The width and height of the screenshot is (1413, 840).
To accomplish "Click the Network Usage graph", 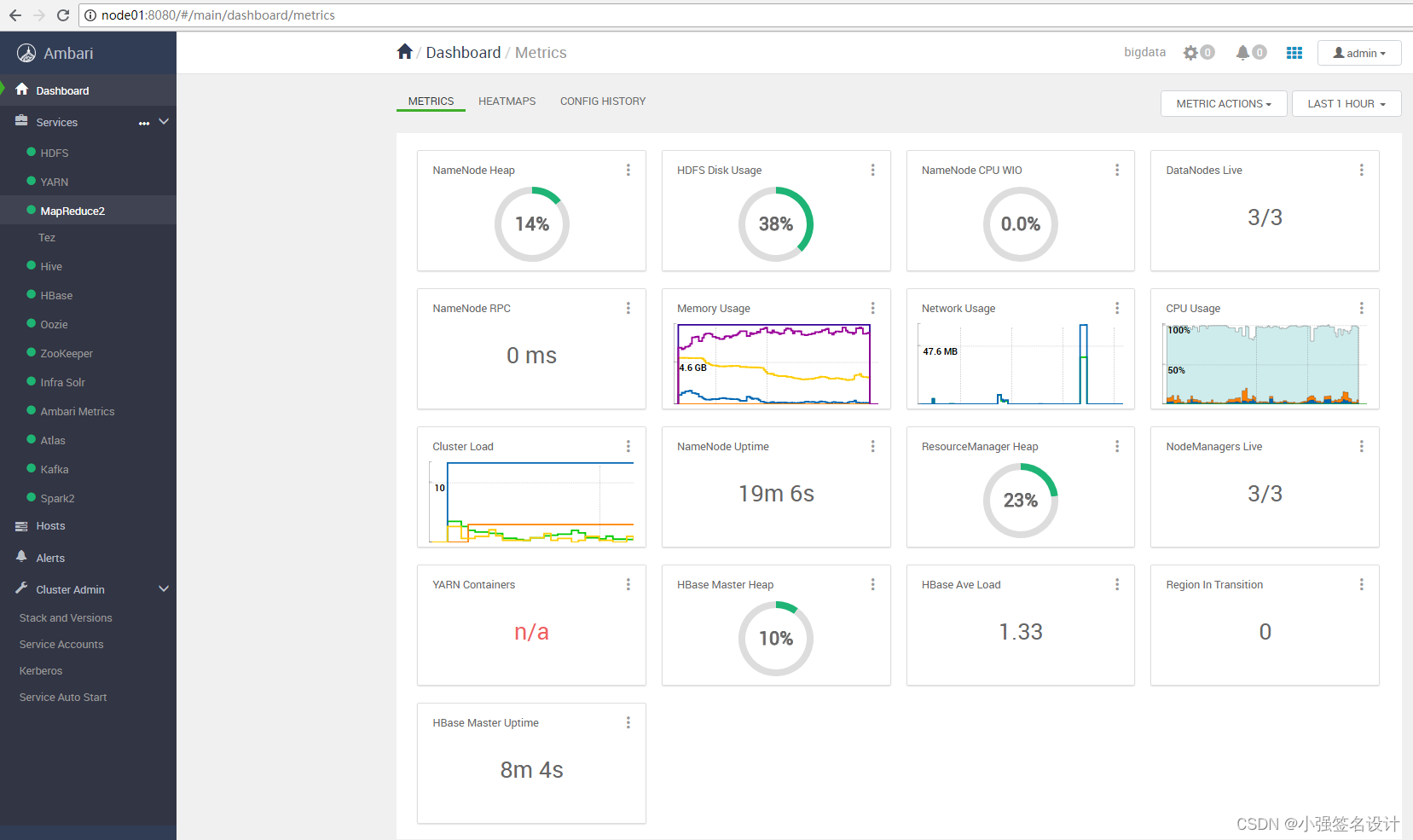I will click(1020, 364).
